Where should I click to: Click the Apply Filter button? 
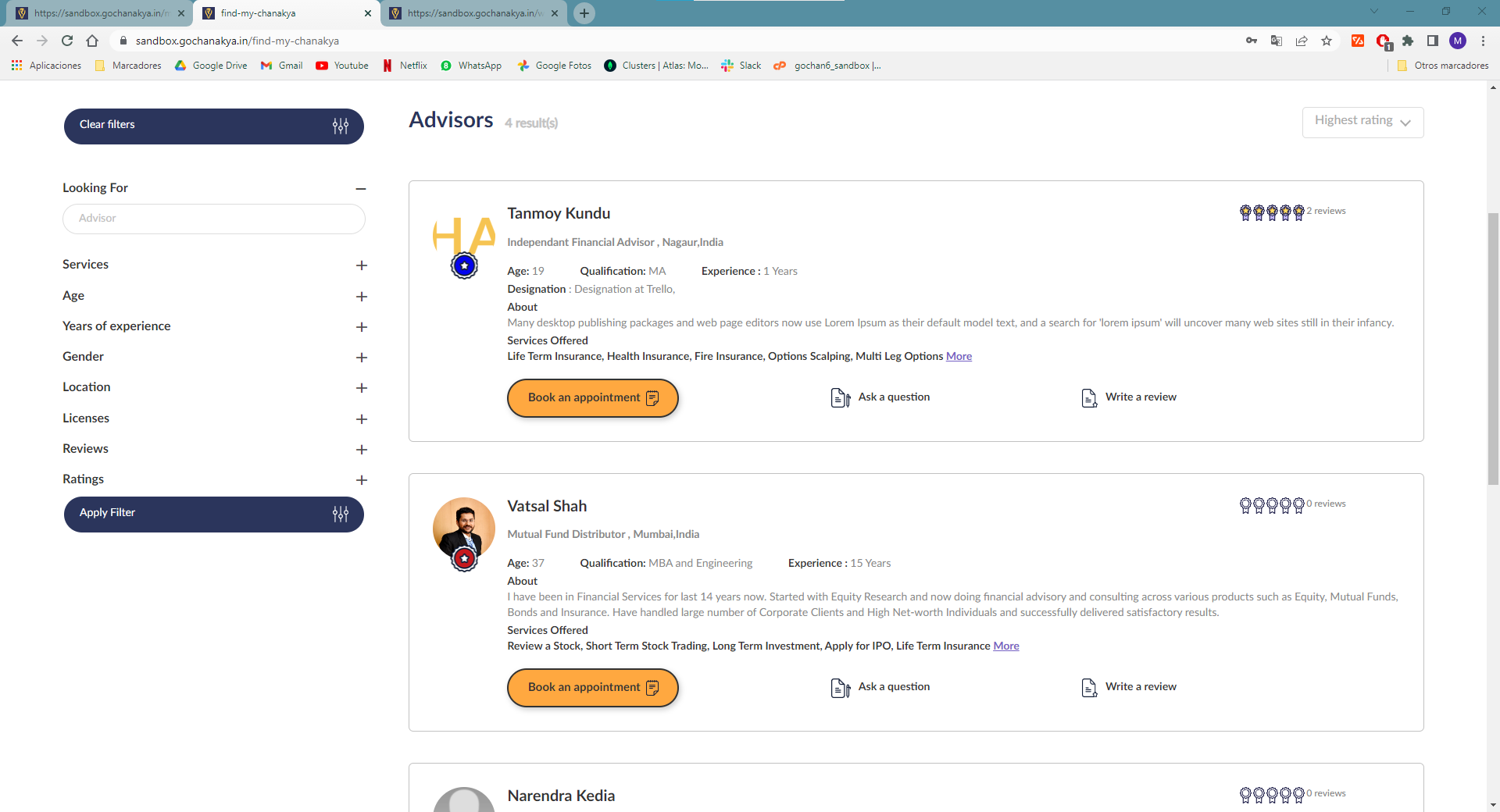click(x=214, y=514)
